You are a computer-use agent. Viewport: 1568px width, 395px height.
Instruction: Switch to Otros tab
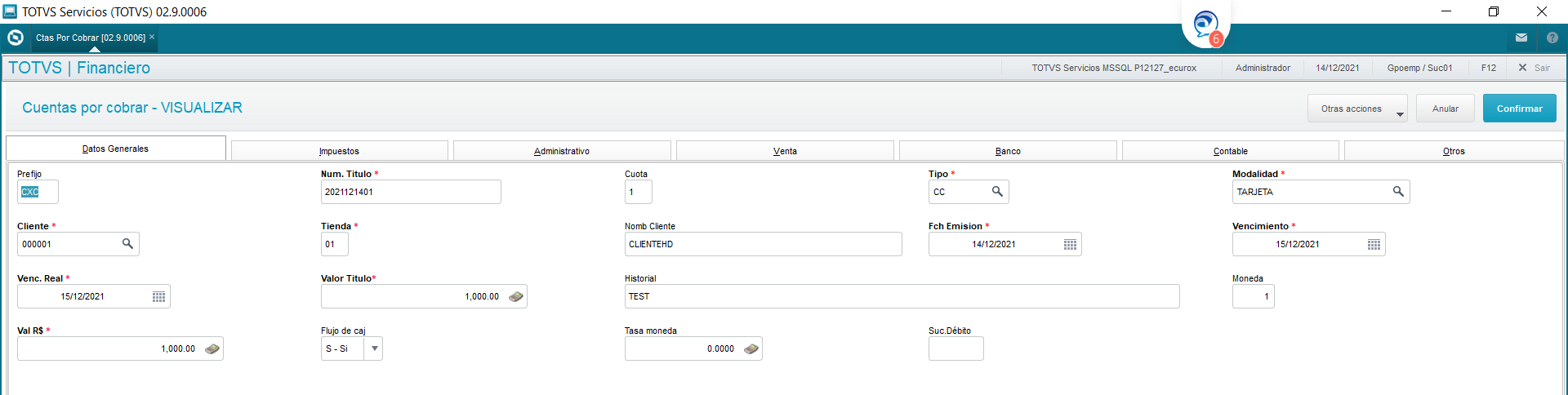pos(1454,151)
